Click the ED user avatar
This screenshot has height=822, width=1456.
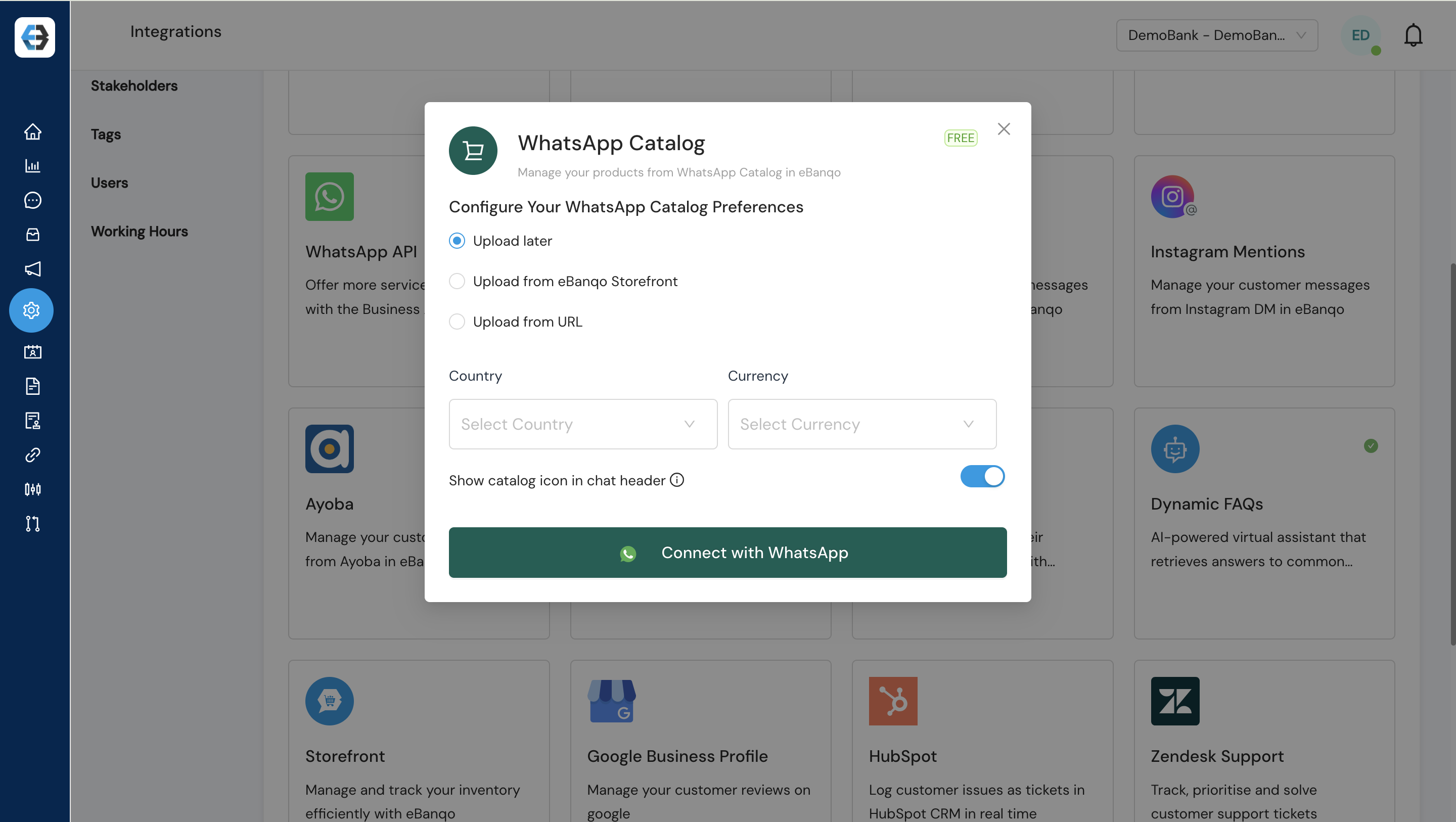coord(1360,35)
